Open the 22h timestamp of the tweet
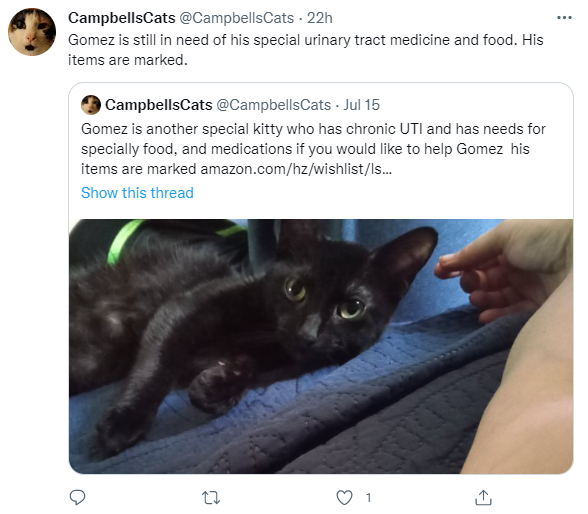588x514 pixels. pyautogui.click(x=320, y=18)
